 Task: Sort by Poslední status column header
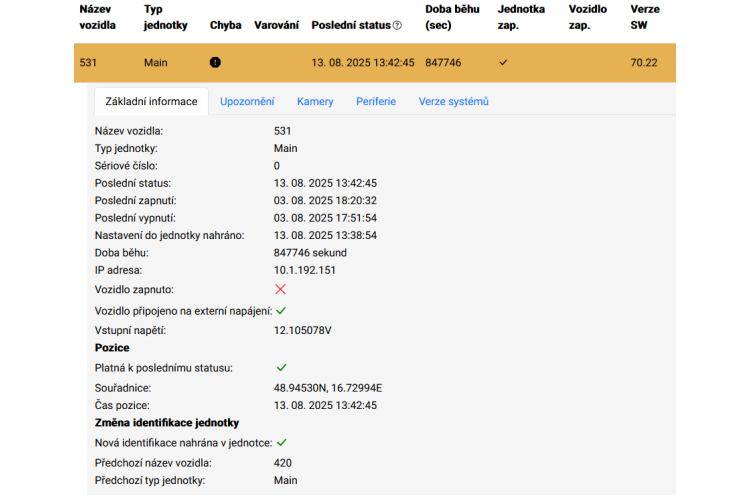(351, 25)
